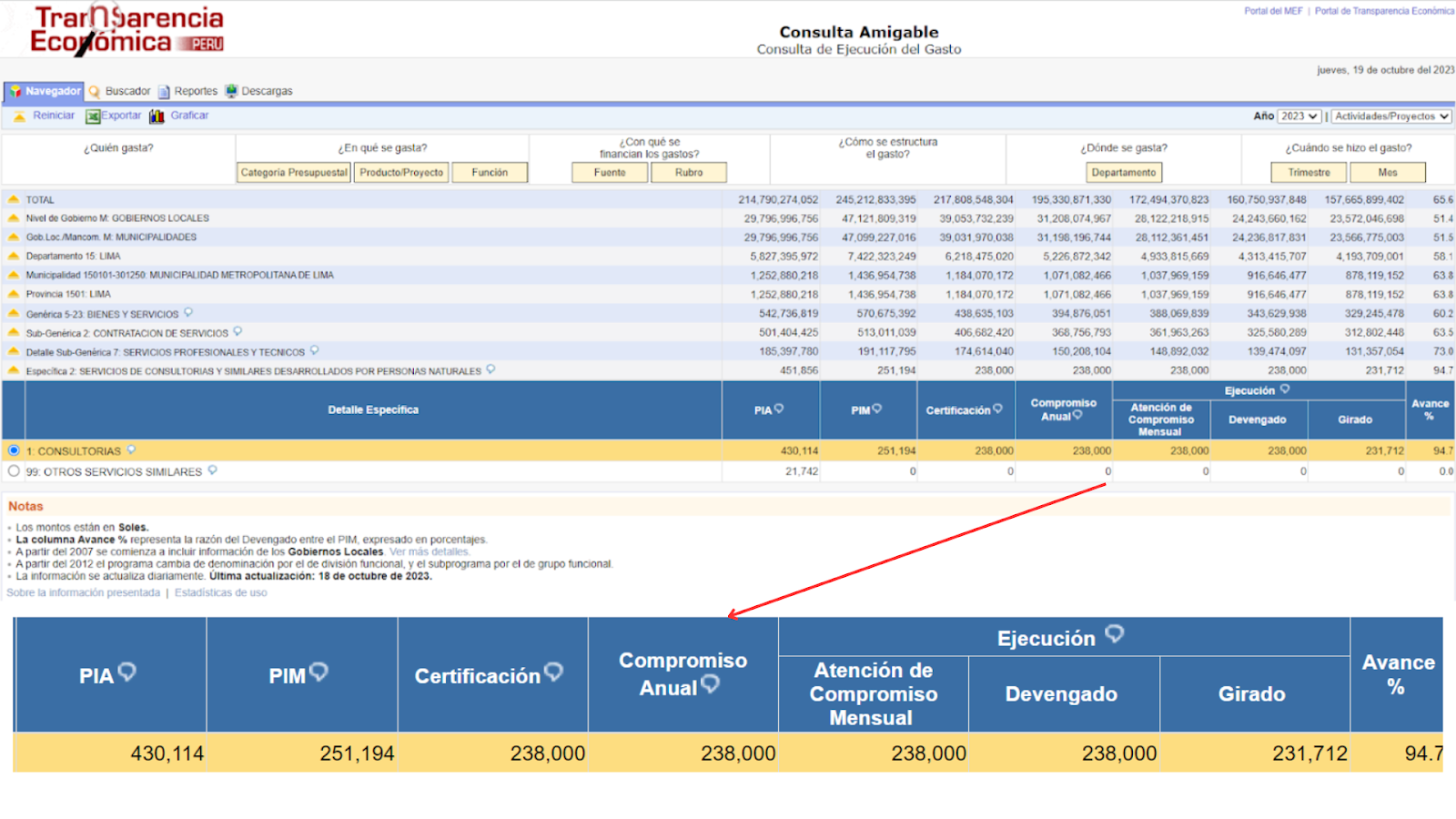Collapse the Departamento 15: LIMA arrow

coord(14,257)
